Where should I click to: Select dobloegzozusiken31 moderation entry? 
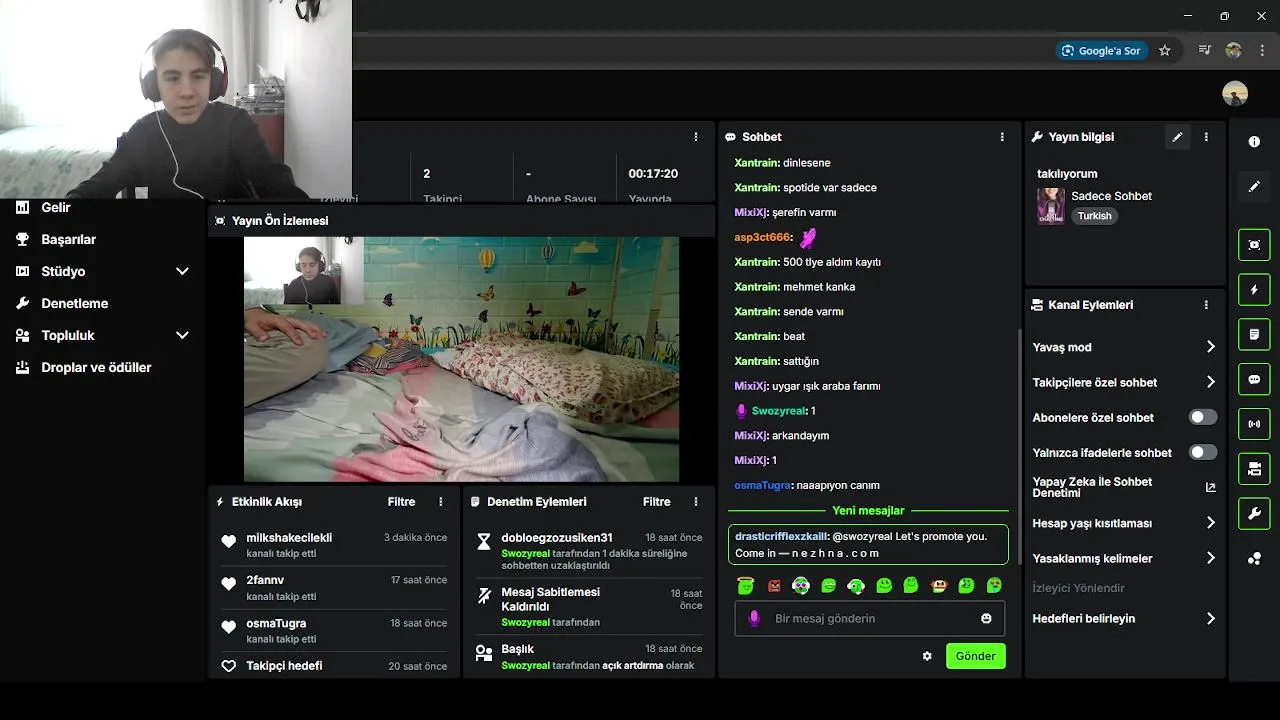click(591, 551)
